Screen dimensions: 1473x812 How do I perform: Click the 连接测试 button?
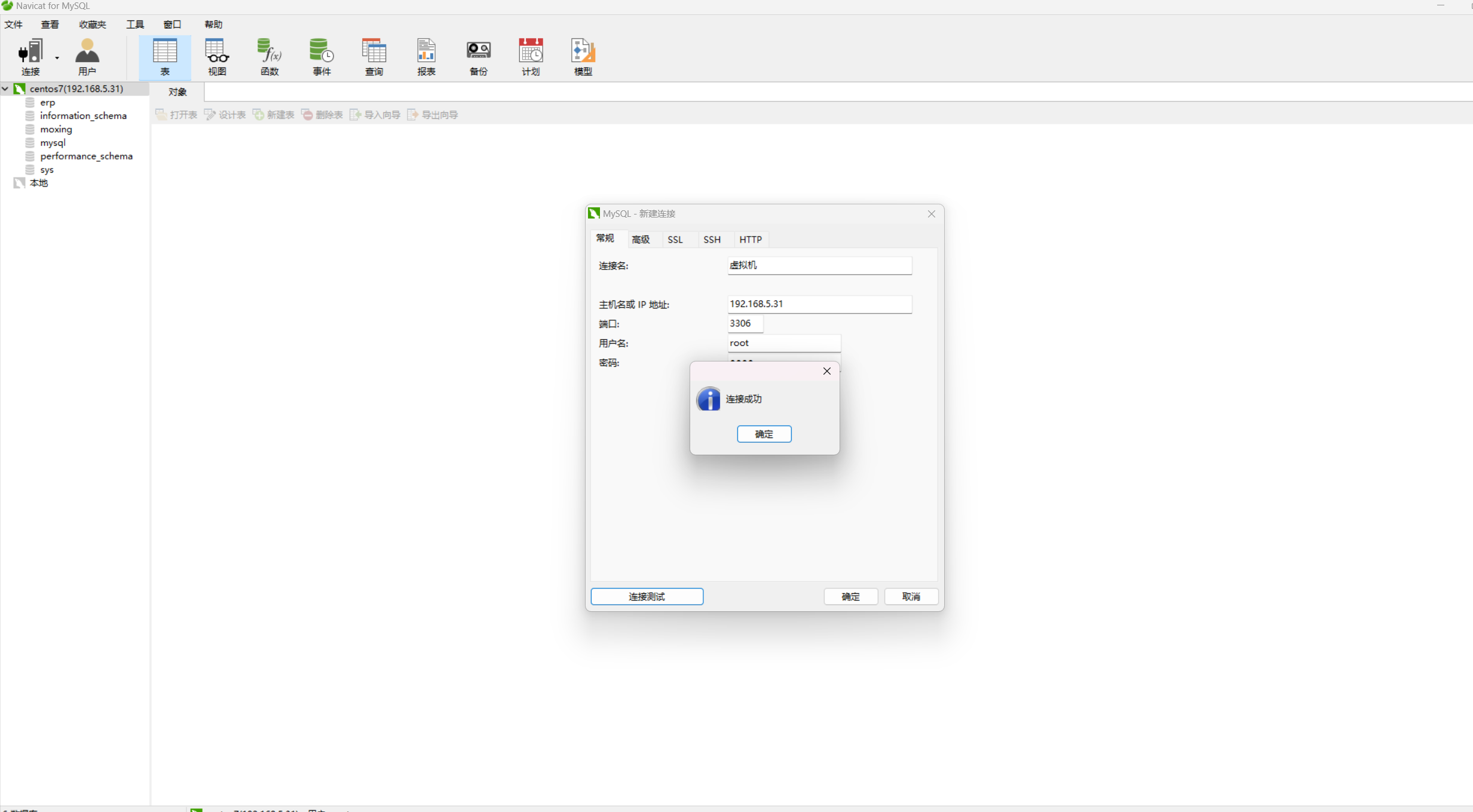647,596
